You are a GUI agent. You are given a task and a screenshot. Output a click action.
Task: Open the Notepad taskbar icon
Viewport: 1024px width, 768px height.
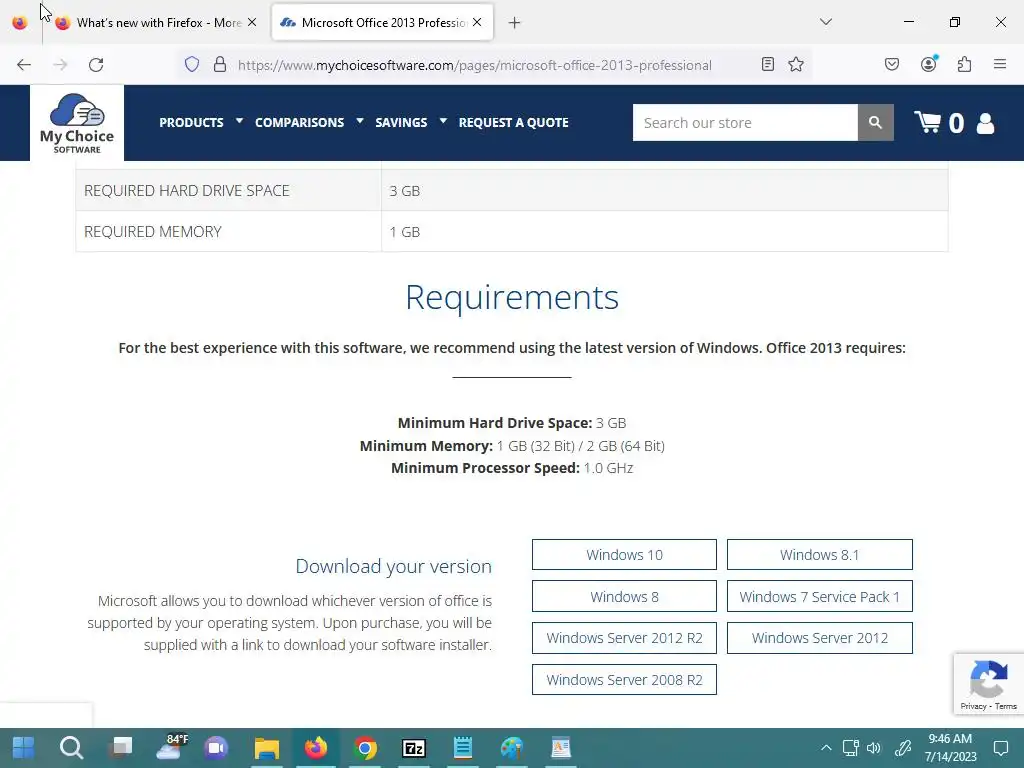(463, 748)
